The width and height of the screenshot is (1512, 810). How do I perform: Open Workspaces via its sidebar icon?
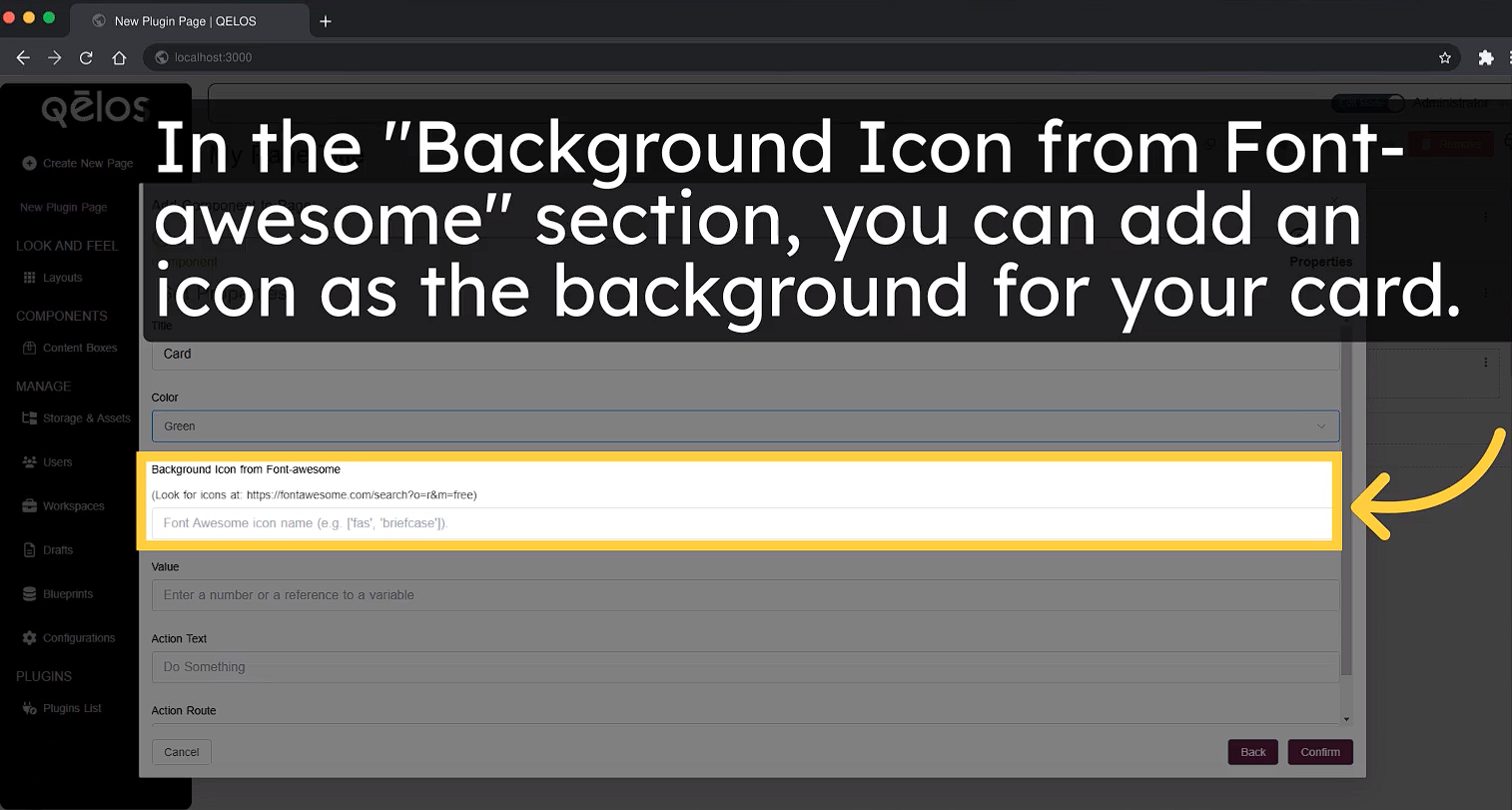(28, 505)
